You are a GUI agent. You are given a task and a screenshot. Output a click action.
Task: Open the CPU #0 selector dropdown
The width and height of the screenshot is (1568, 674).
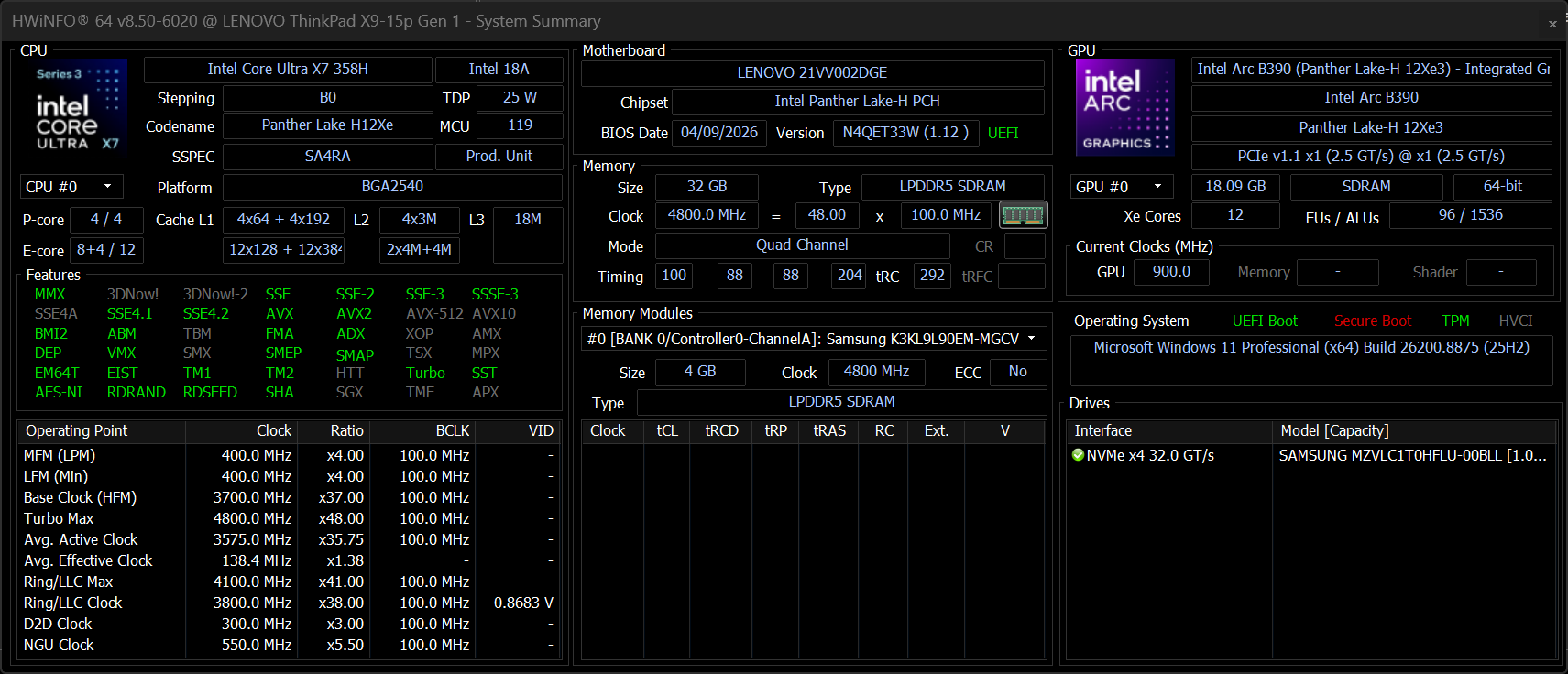71,187
